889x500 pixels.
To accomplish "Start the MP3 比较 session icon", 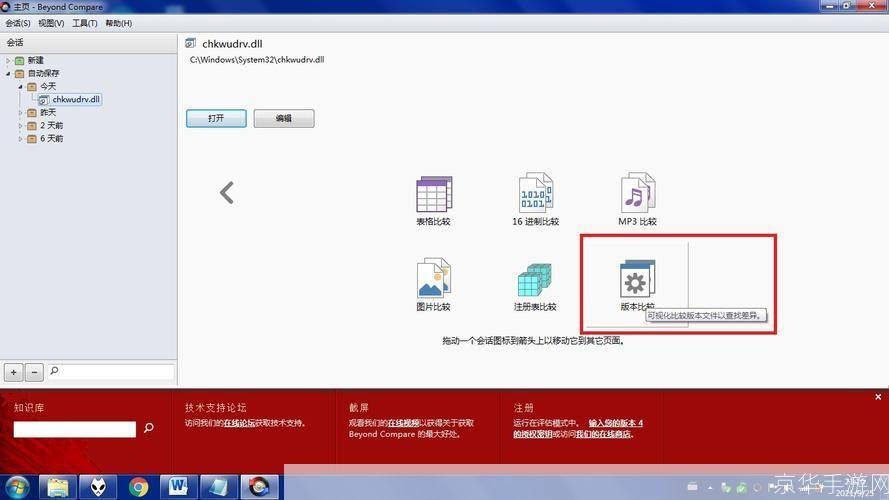I will [638, 193].
